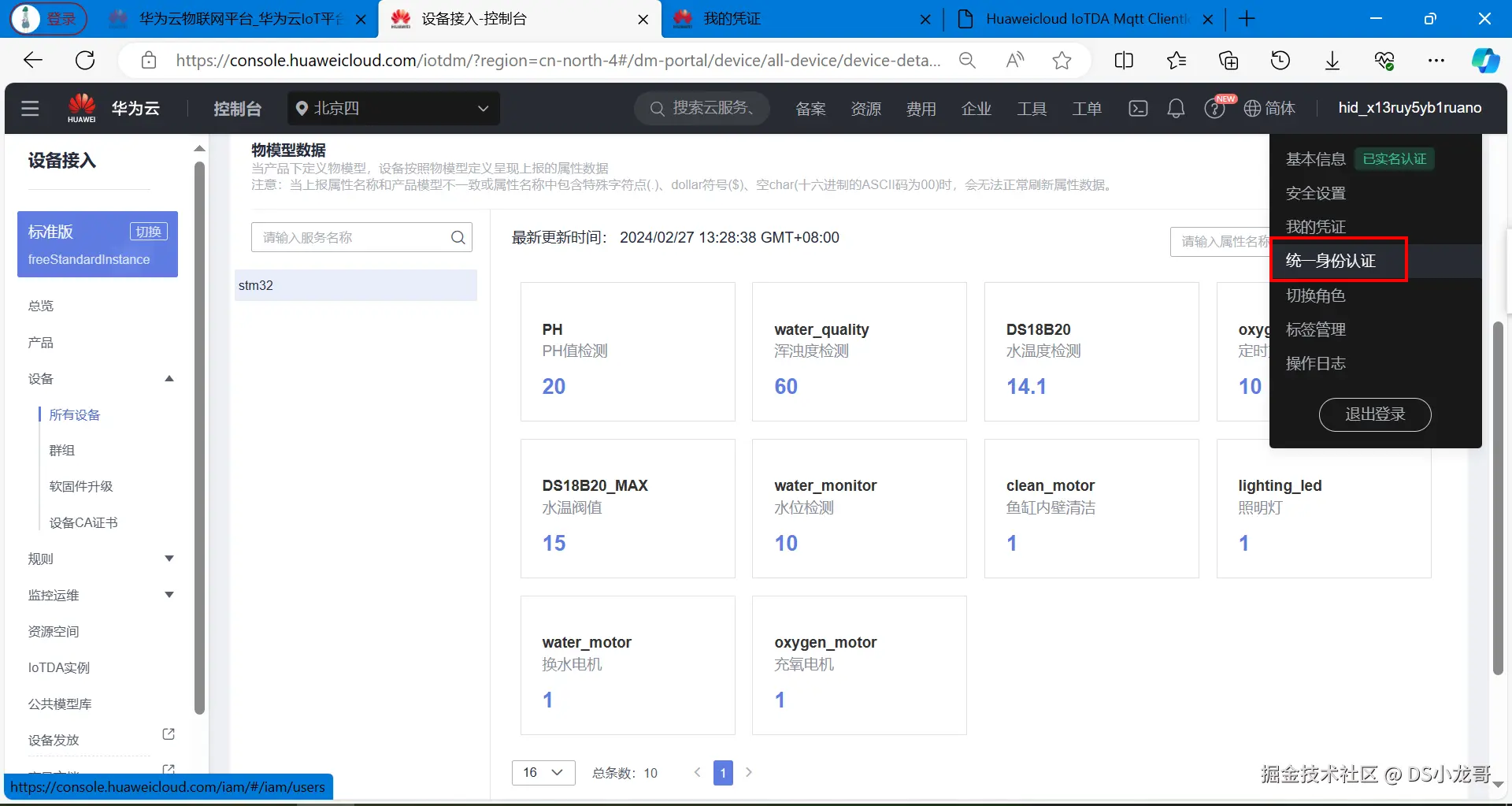Select 基本信息 in the account menu
The width and height of the screenshot is (1512, 806).
(1315, 159)
